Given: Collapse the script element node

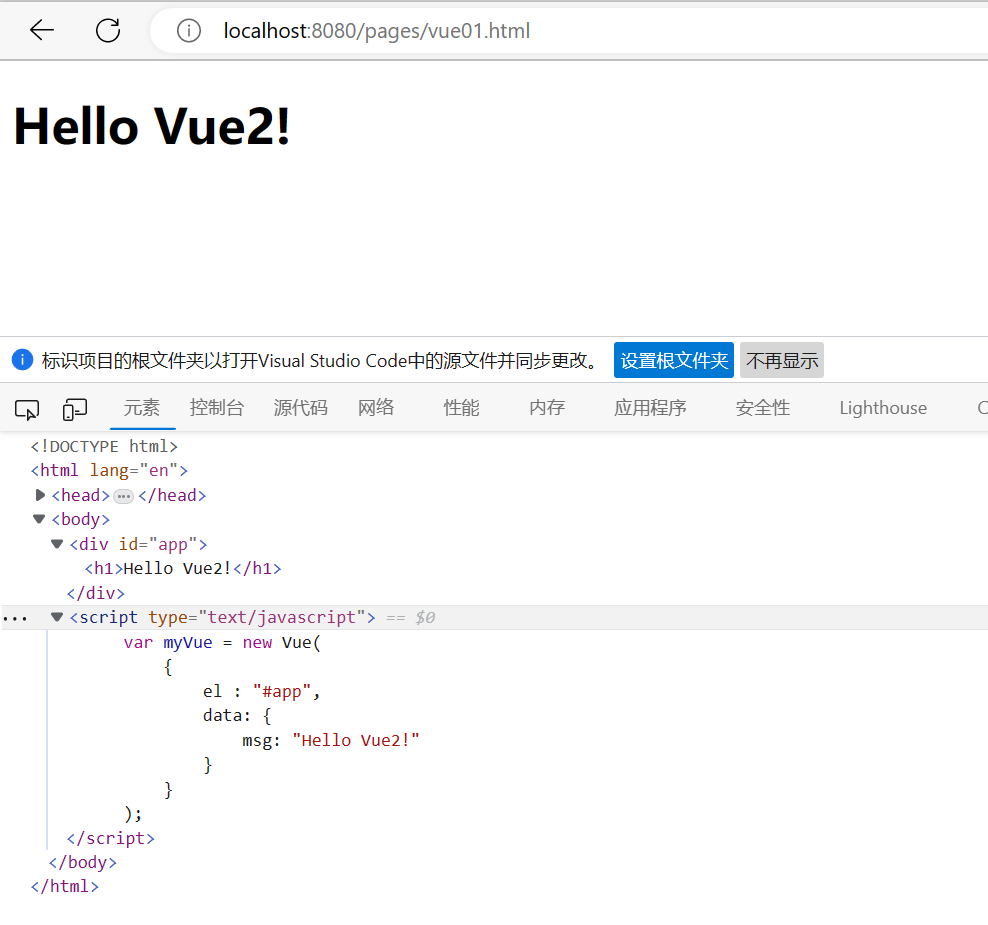Looking at the screenshot, I should click(x=57, y=617).
